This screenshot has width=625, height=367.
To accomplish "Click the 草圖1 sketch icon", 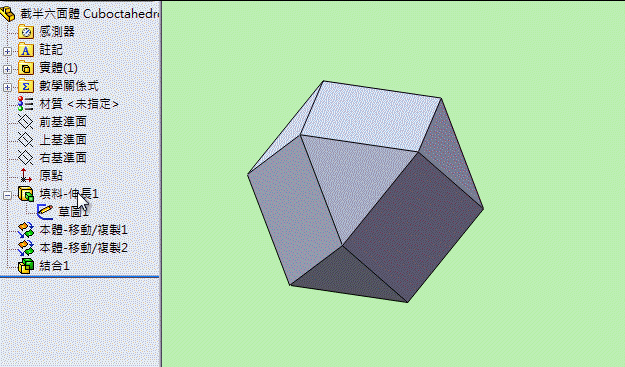I will click(x=45, y=212).
